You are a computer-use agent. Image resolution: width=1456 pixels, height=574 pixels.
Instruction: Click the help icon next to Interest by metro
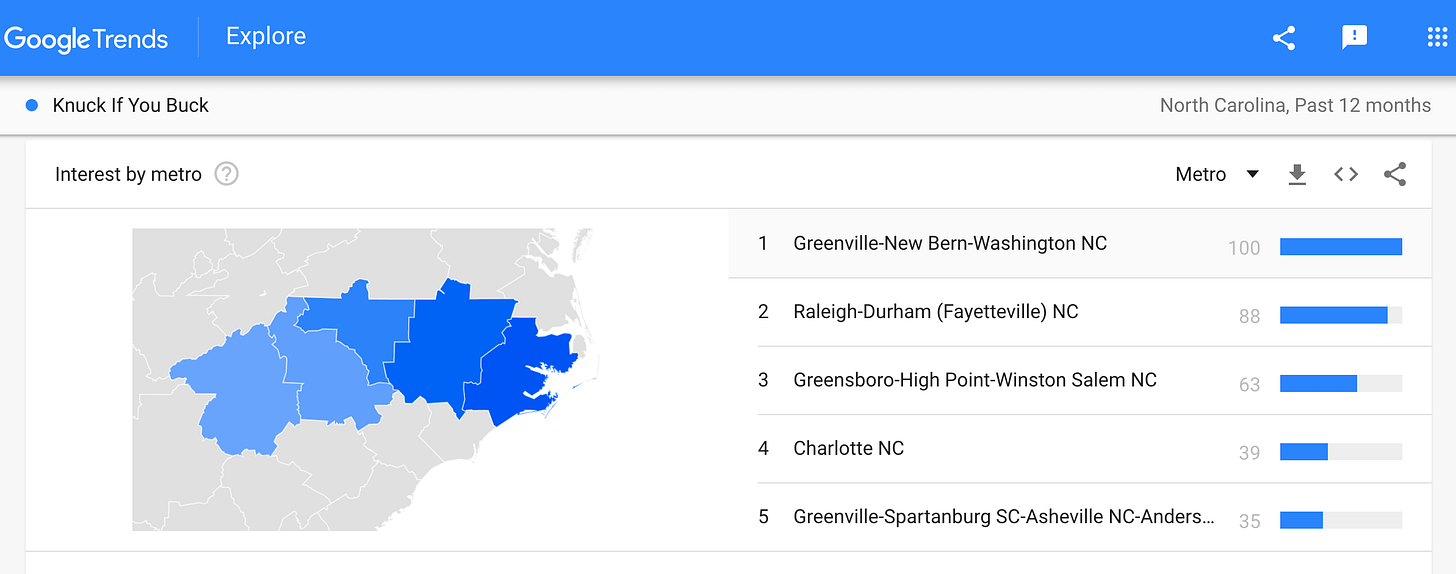click(x=227, y=174)
